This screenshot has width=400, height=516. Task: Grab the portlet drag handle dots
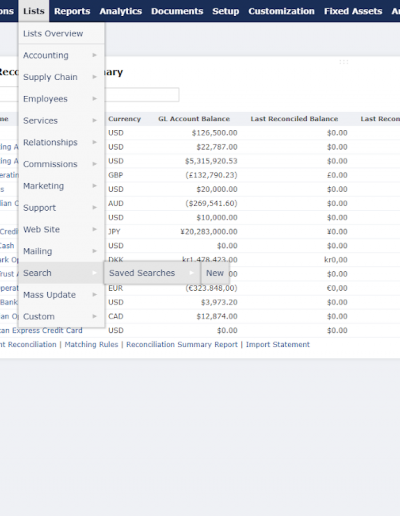click(344, 62)
